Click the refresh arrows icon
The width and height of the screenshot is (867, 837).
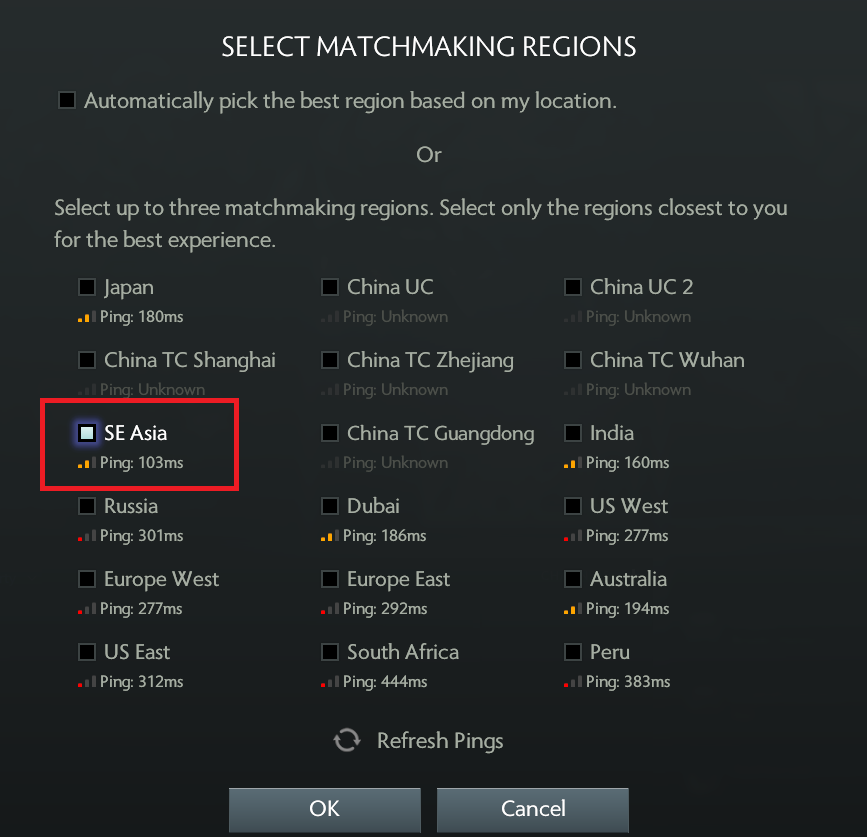(x=347, y=740)
